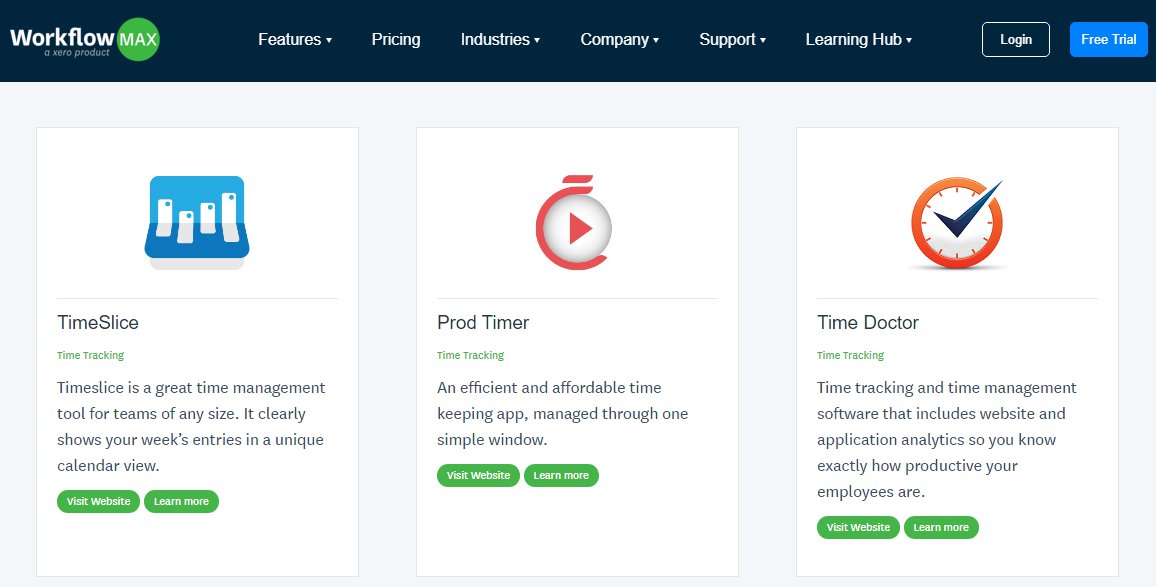Click the WorkflowMax logo
This screenshot has height=587, width=1156.
click(x=85, y=39)
